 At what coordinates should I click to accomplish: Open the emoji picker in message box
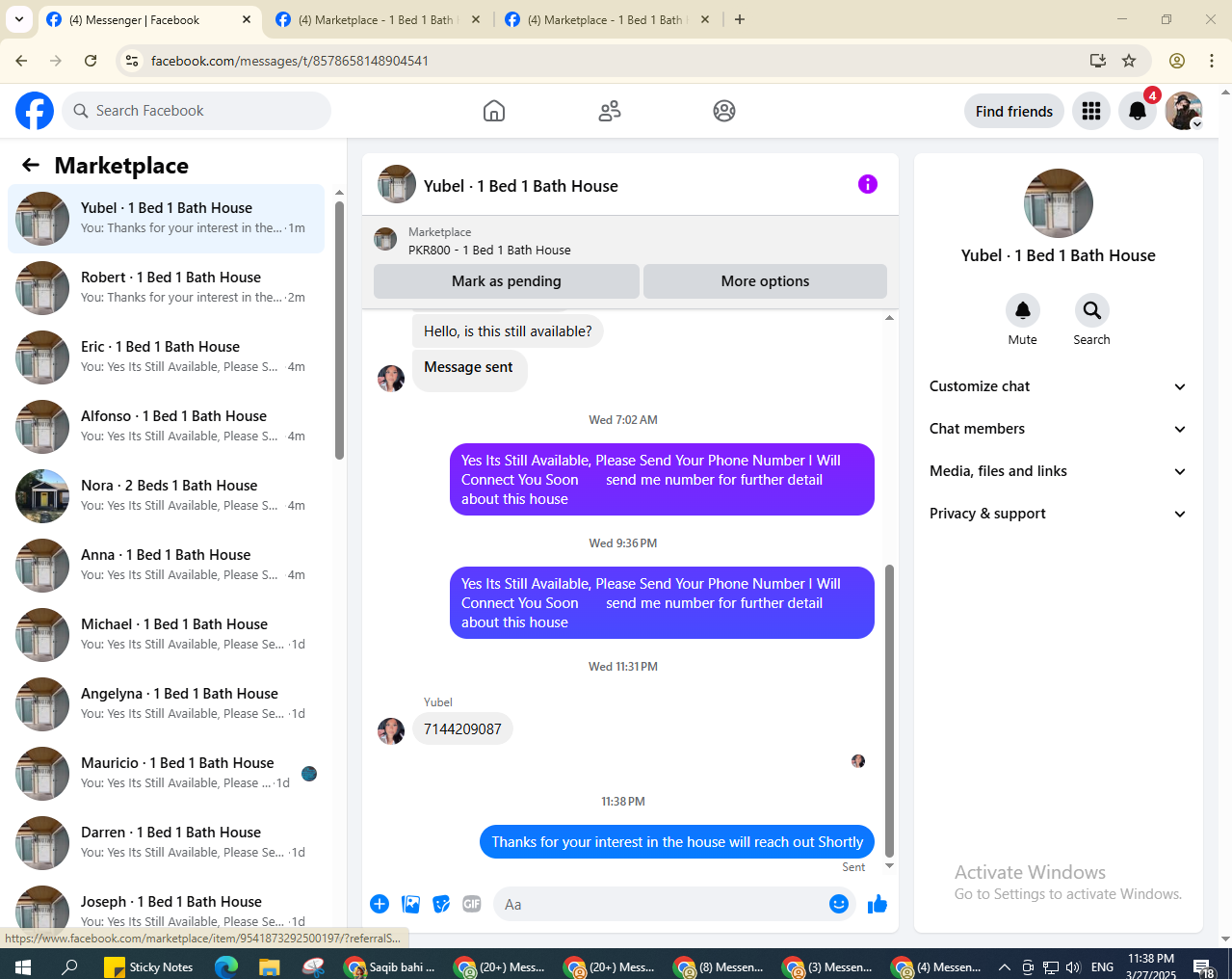tap(839, 904)
